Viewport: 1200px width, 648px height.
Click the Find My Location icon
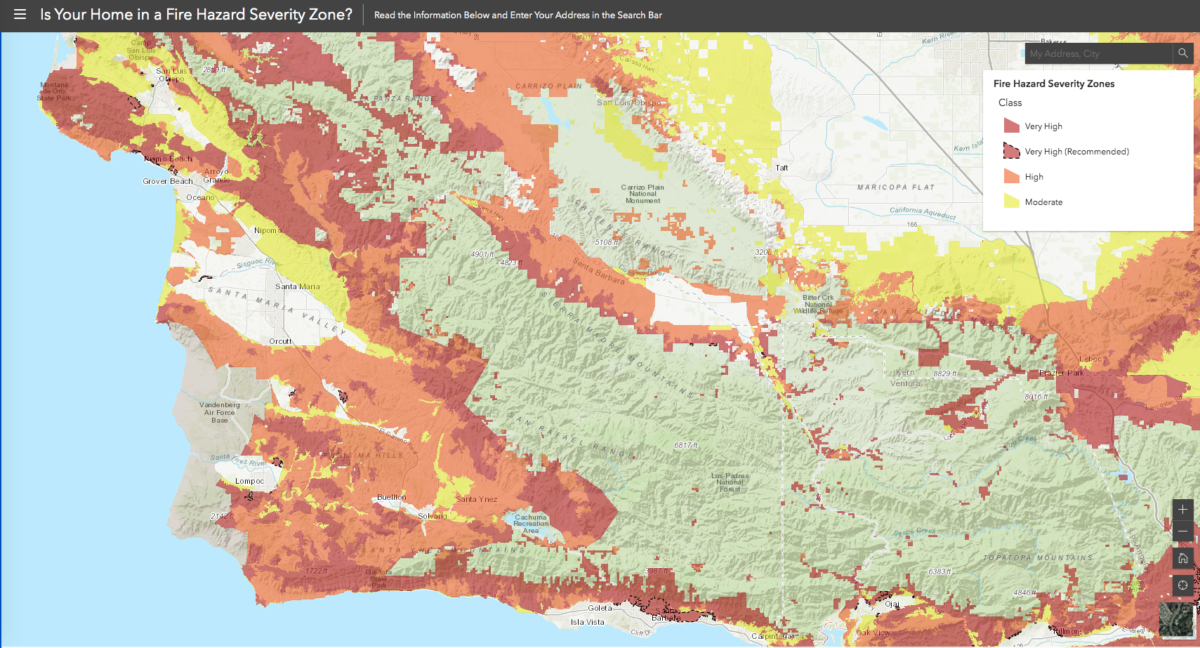coord(1182,585)
